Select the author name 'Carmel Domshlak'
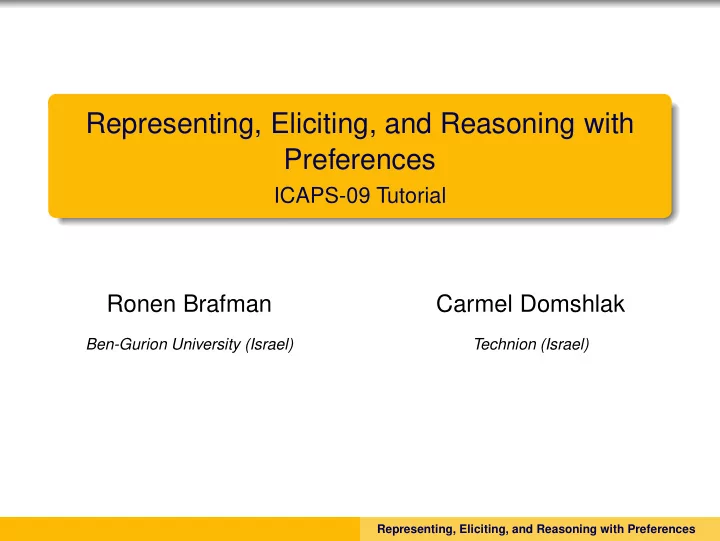The image size is (720, 541). pos(530,304)
